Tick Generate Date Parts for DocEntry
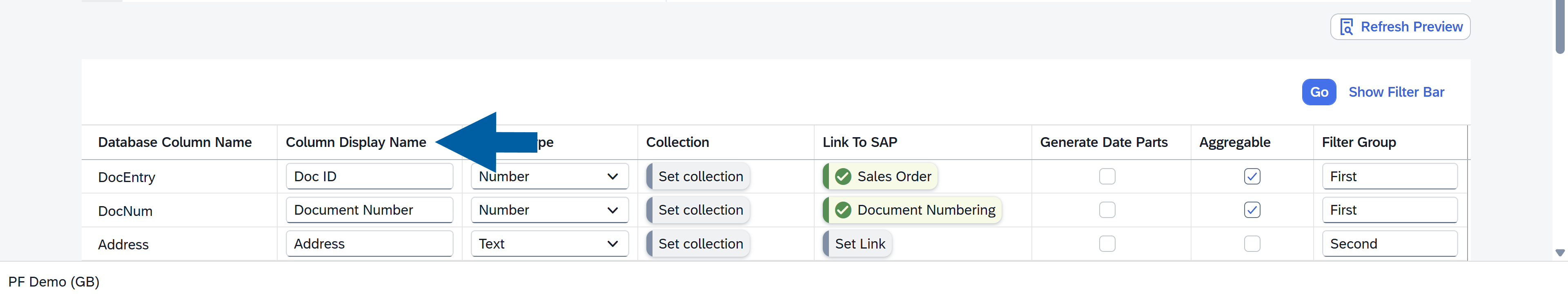Viewport: 1568px width, 300px height. tap(1107, 176)
